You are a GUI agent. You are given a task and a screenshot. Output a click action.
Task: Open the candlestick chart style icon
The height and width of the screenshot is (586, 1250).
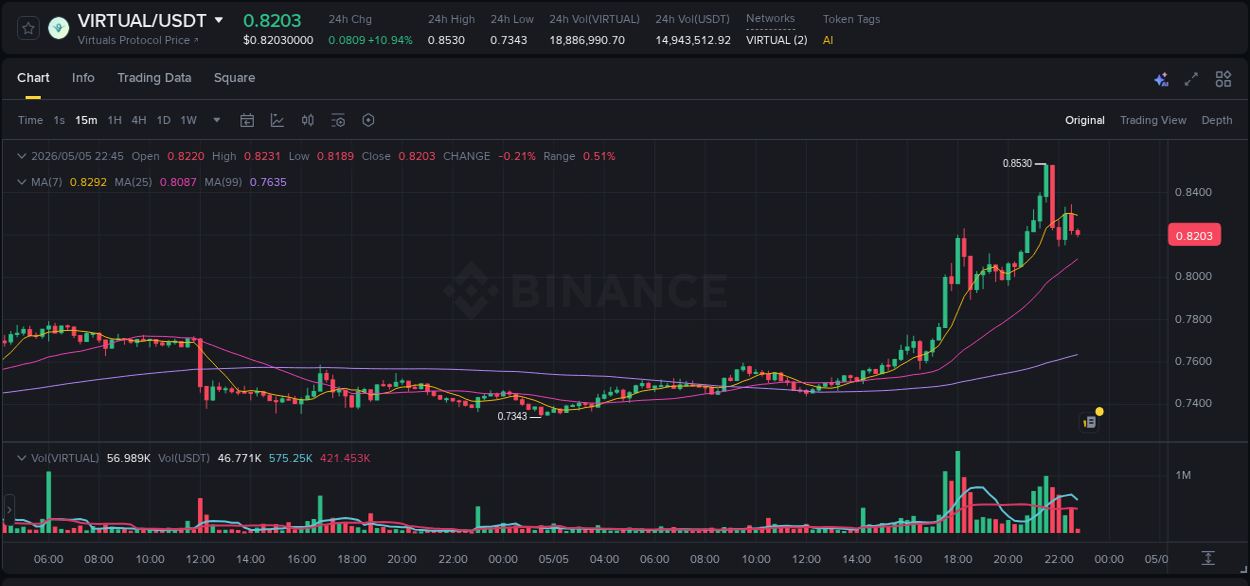click(308, 120)
